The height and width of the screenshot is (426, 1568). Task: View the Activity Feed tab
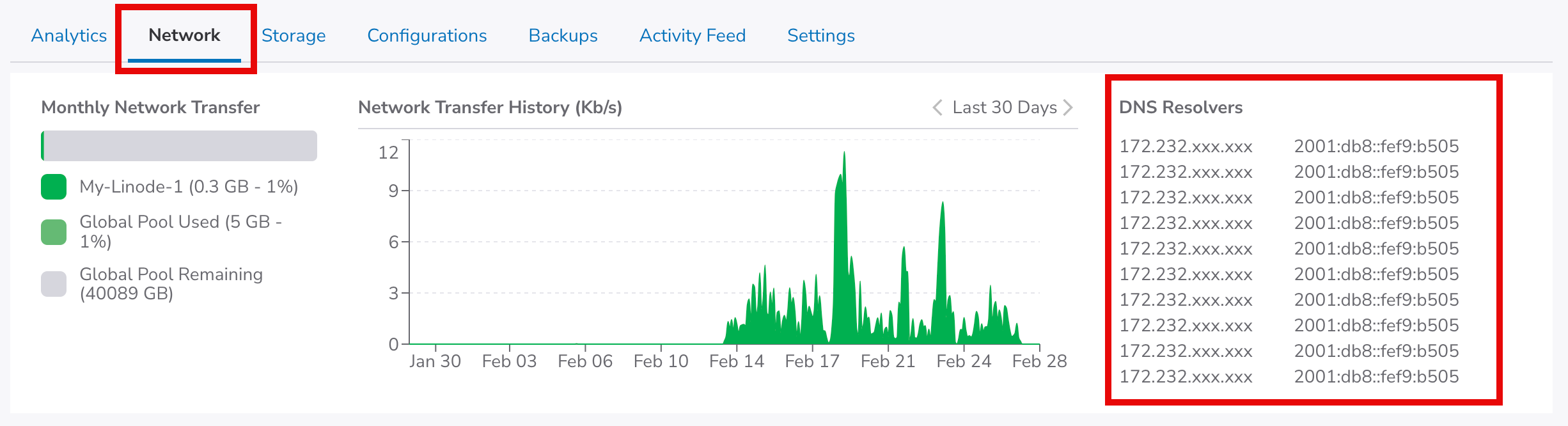pyautogui.click(x=693, y=36)
